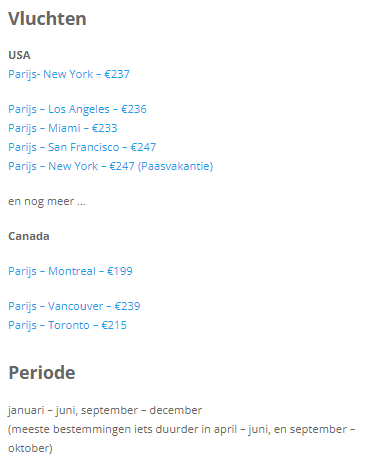Select the Parijs – Vancouver €239 flight
Screen dimensions: 366x462
pos(74,306)
